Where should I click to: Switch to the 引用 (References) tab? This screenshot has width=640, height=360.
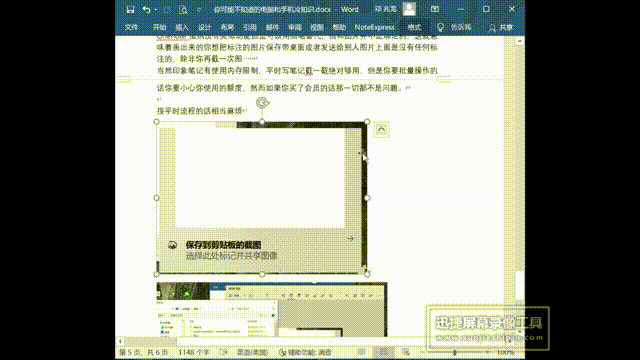(x=249, y=27)
